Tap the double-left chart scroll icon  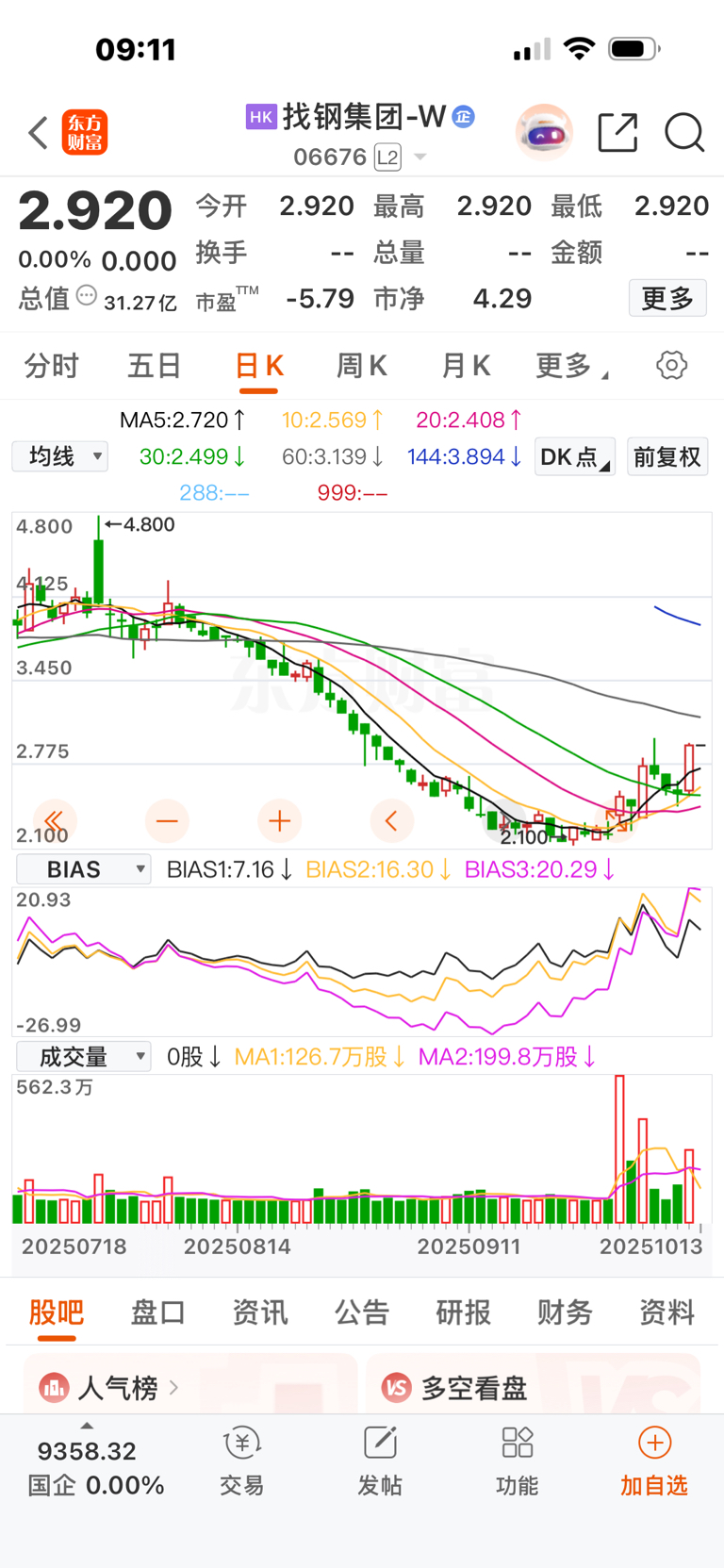tap(54, 820)
